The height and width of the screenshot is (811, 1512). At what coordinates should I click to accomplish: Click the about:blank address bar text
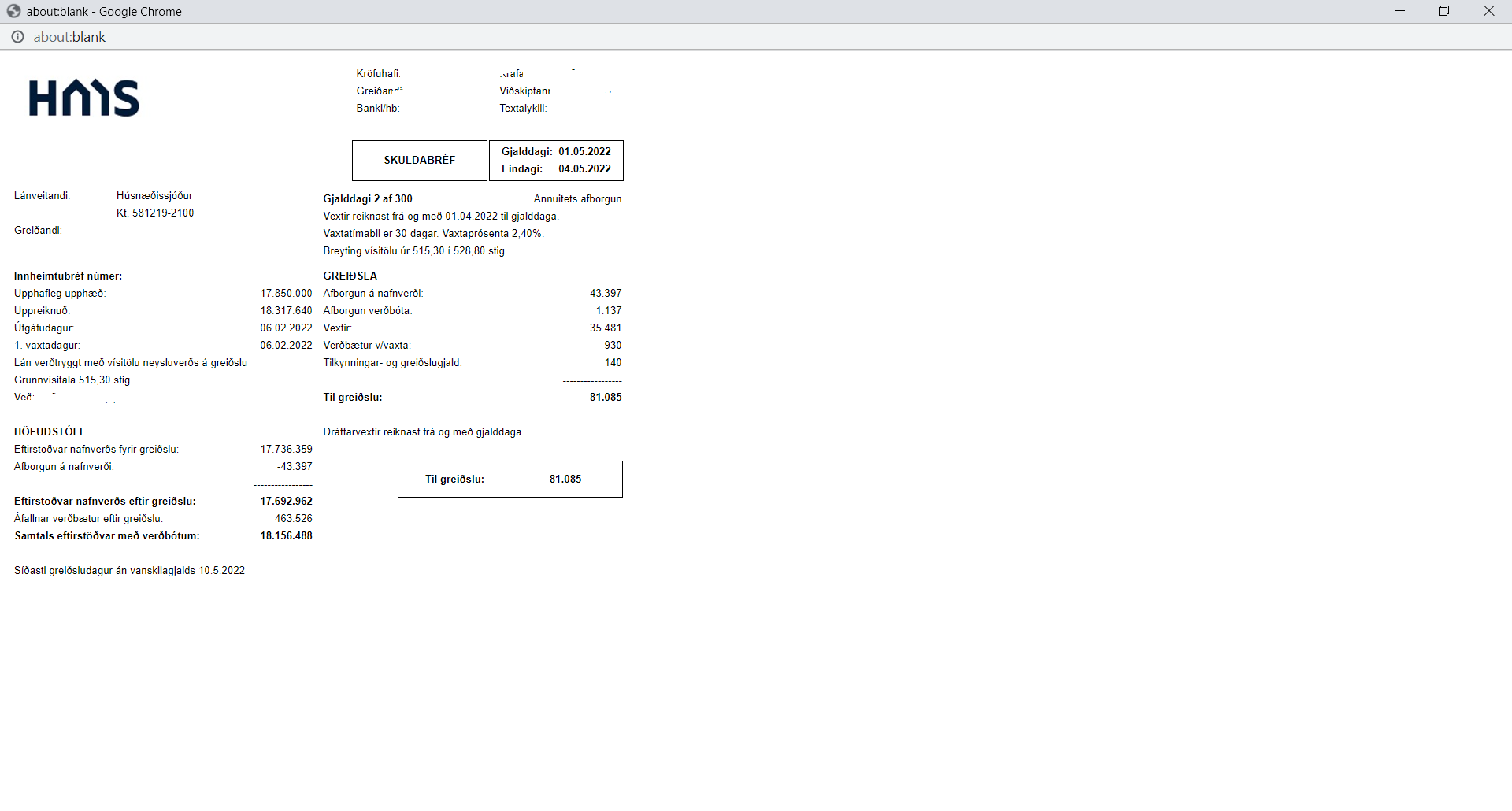coord(69,37)
